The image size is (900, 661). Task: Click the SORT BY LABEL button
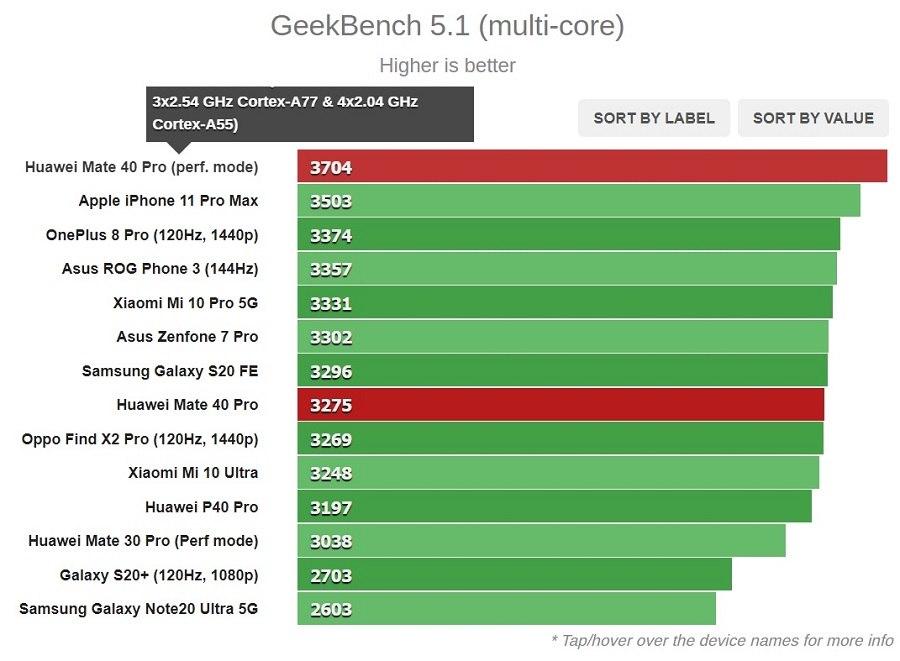[654, 118]
